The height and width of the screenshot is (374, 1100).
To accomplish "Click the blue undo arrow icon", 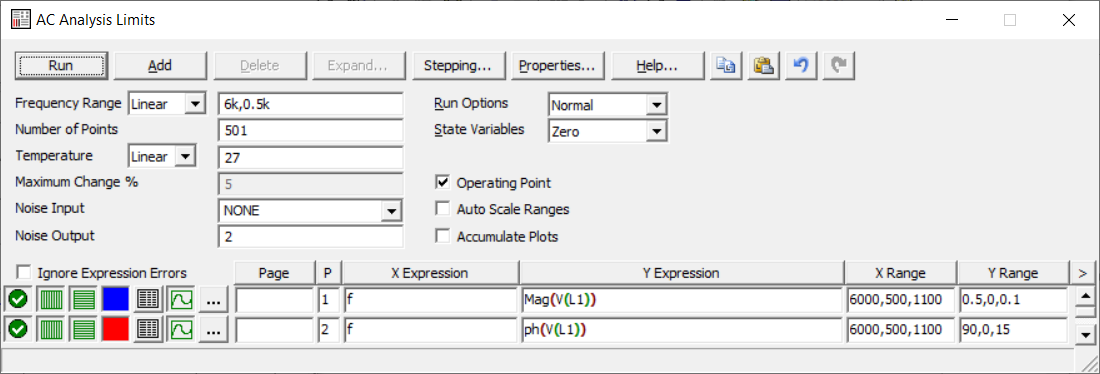I will click(x=800, y=65).
